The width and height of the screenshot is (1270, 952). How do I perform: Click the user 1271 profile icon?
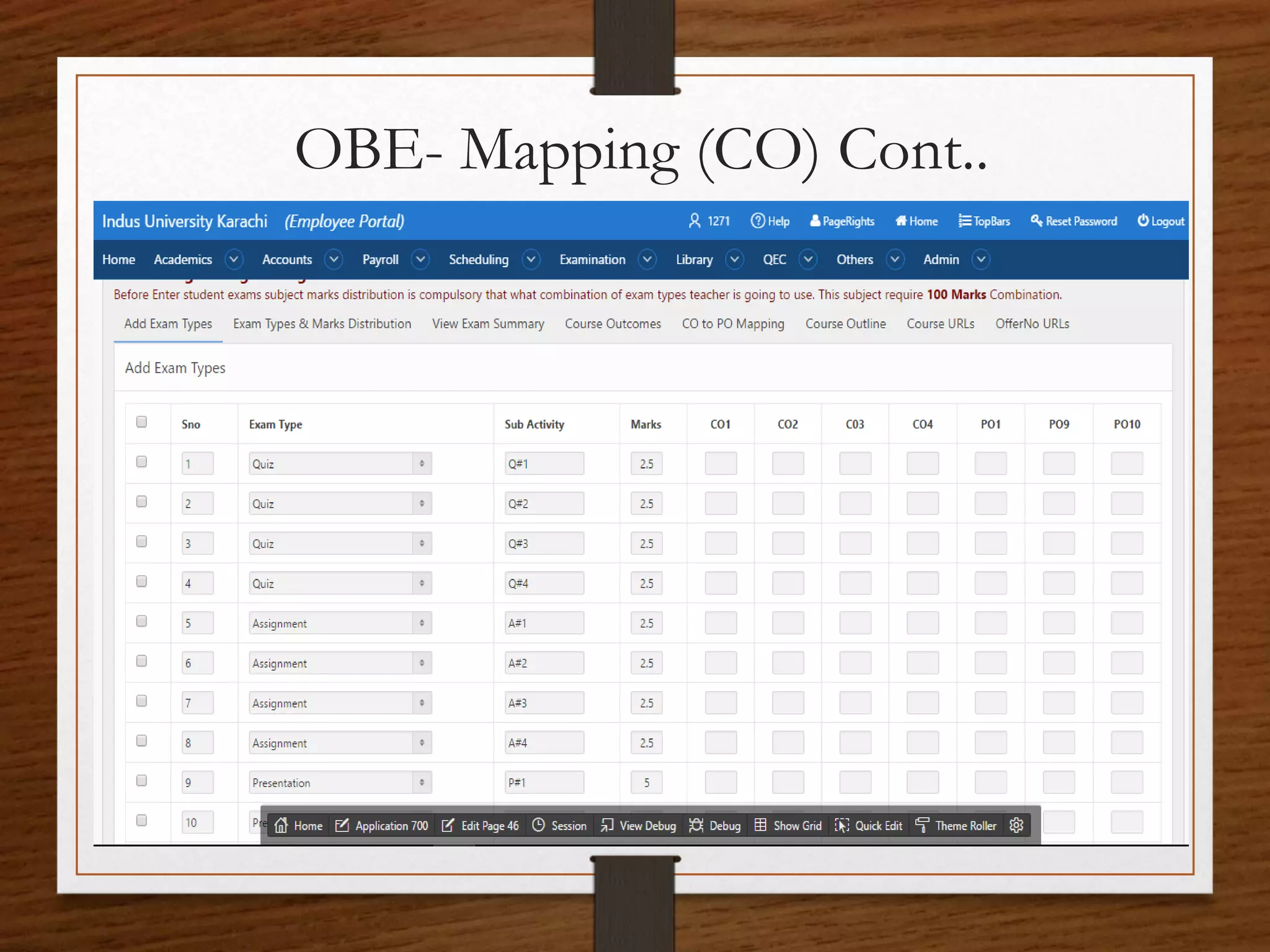tap(695, 221)
